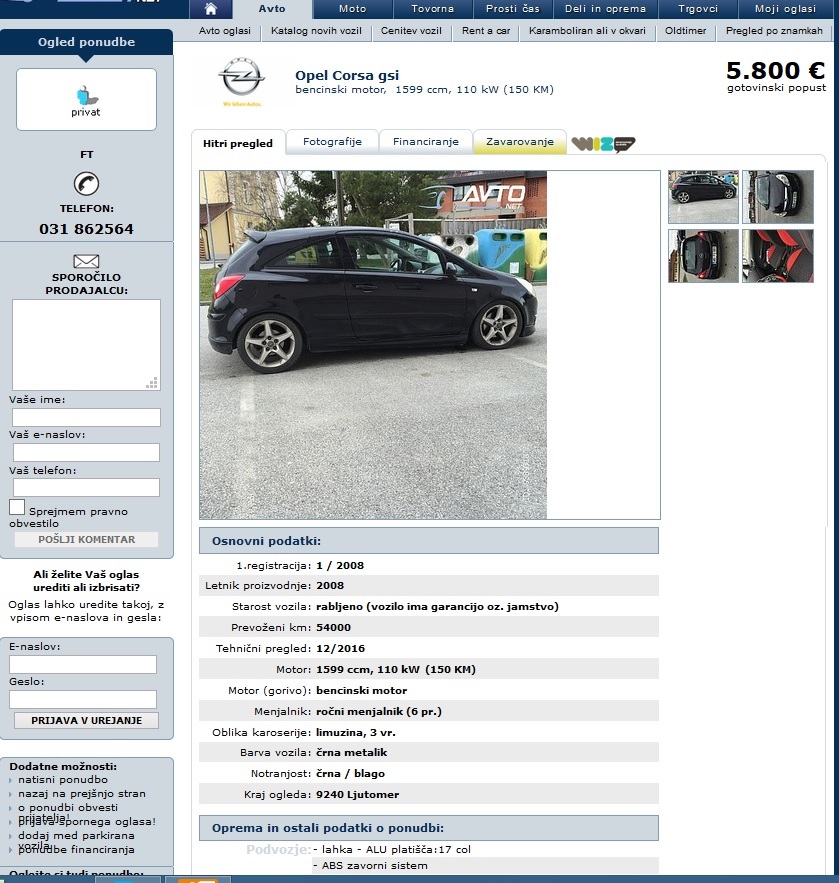
Task: Open Karamboliran ali v okvari submenu
Action: point(587,31)
